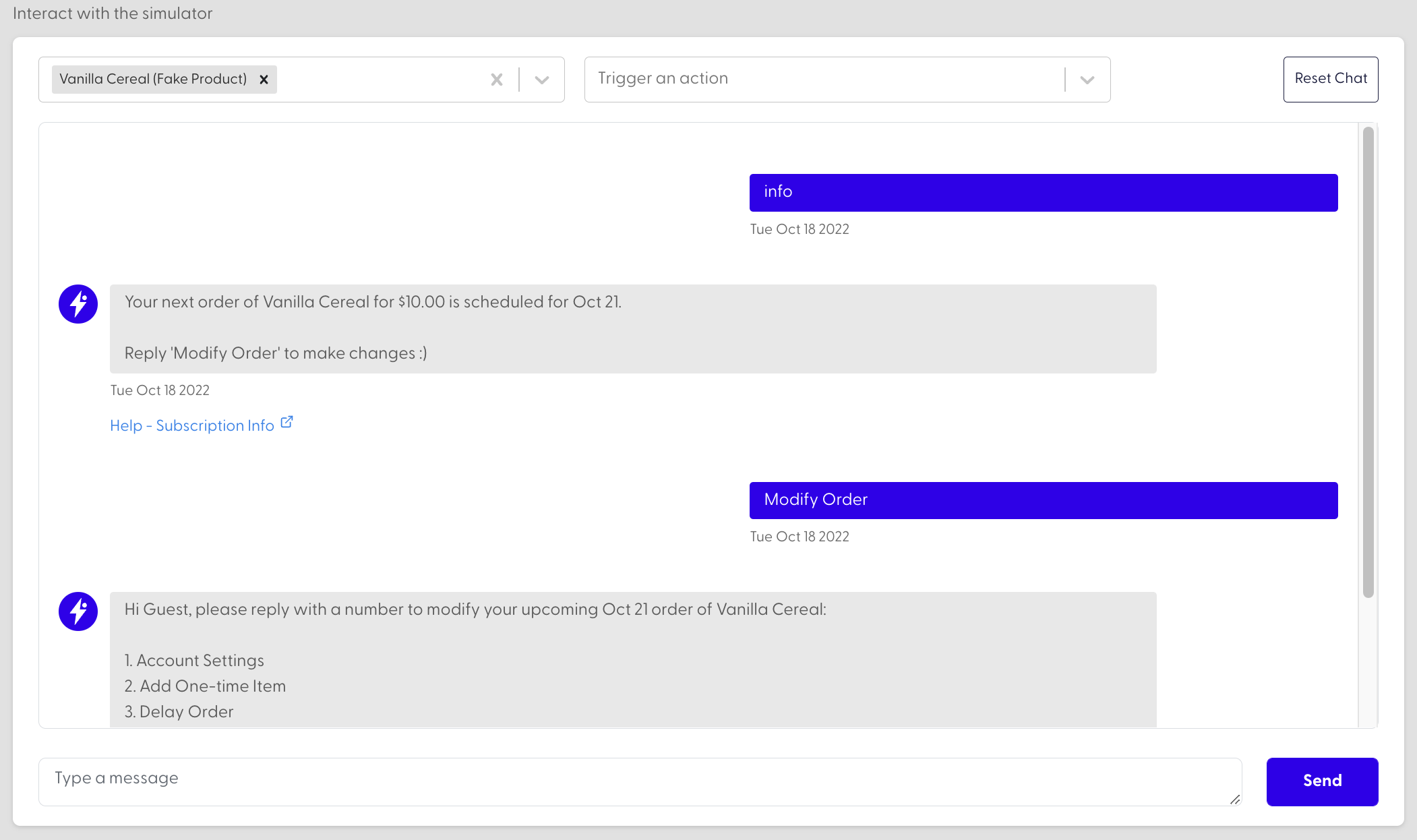Click the 'info' sent message bubble
The image size is (1417, 840).
[x=1044, y=193]
